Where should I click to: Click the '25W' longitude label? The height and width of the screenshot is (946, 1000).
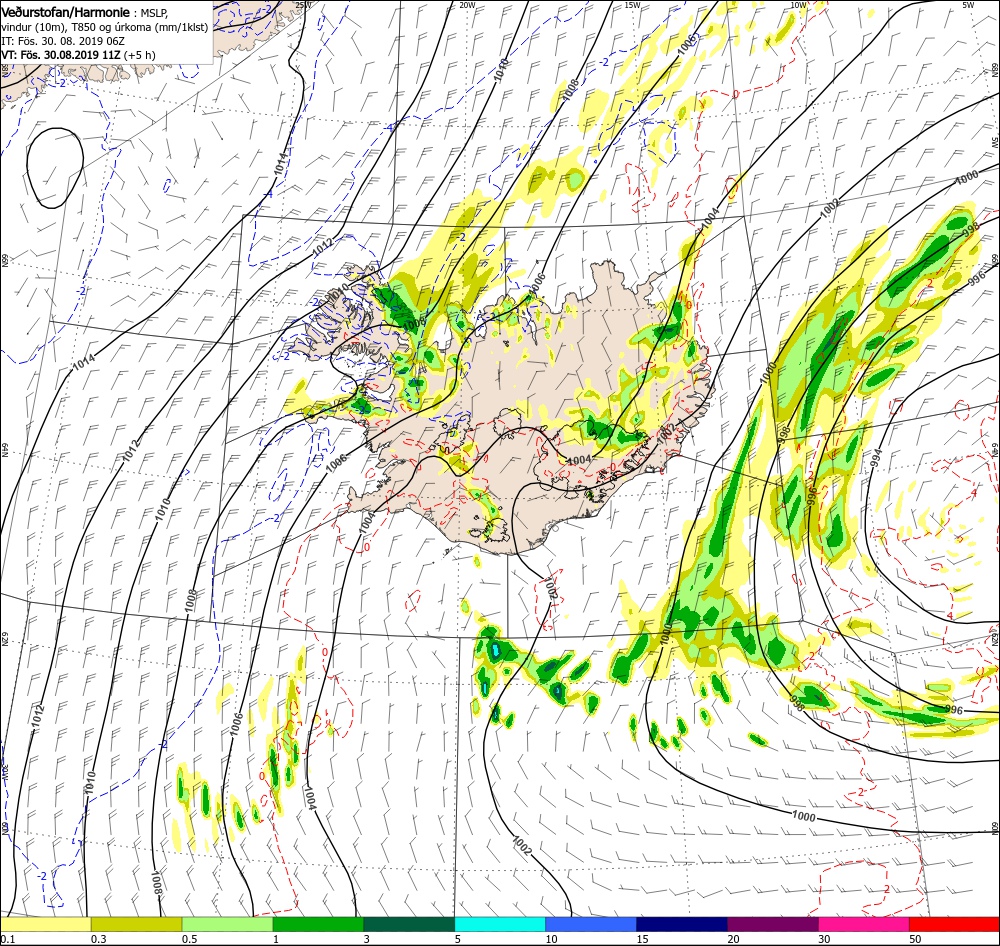pyautogui.click(x=304, y=5)
